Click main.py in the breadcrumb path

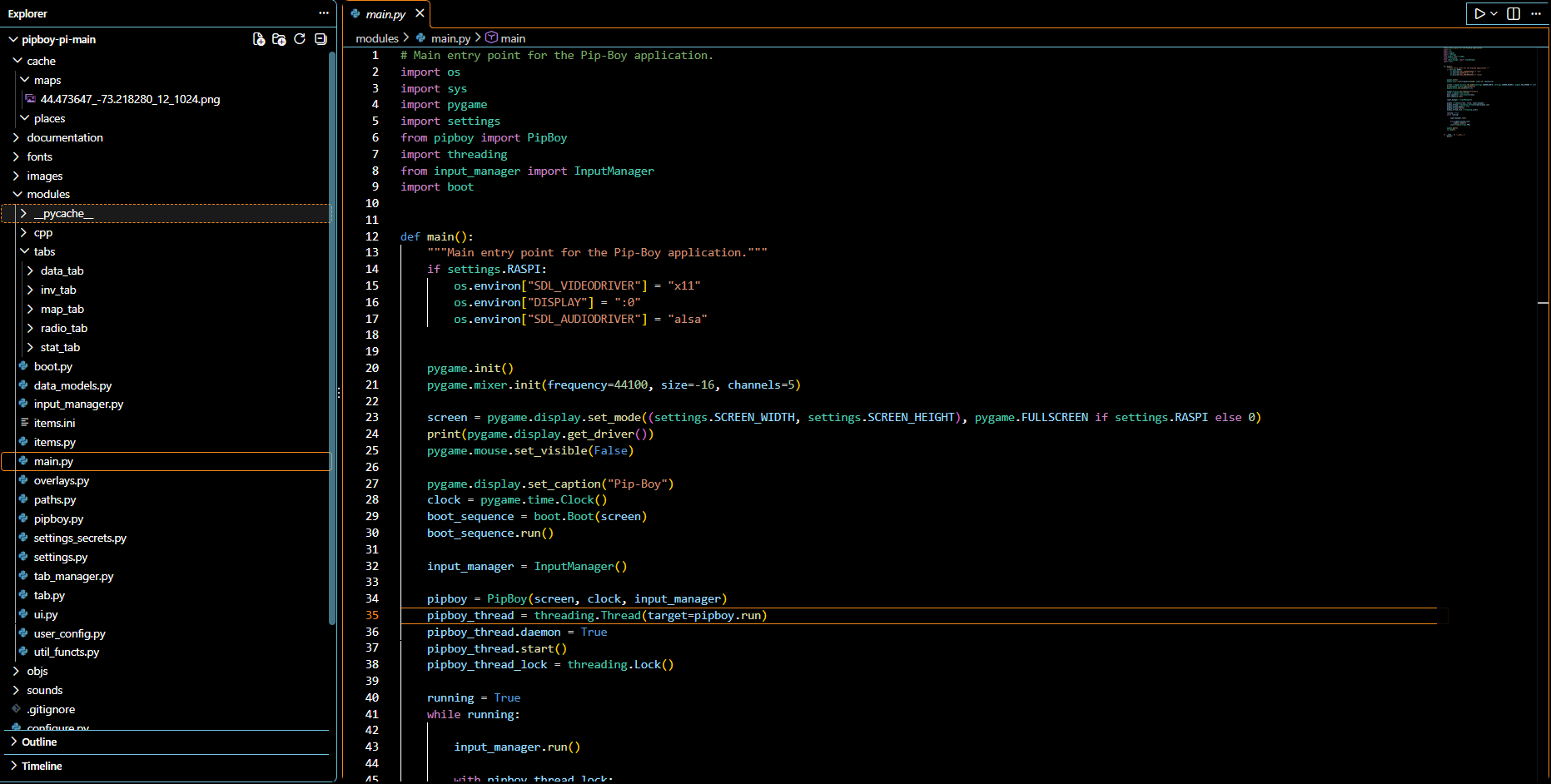[x=450, y=38]
